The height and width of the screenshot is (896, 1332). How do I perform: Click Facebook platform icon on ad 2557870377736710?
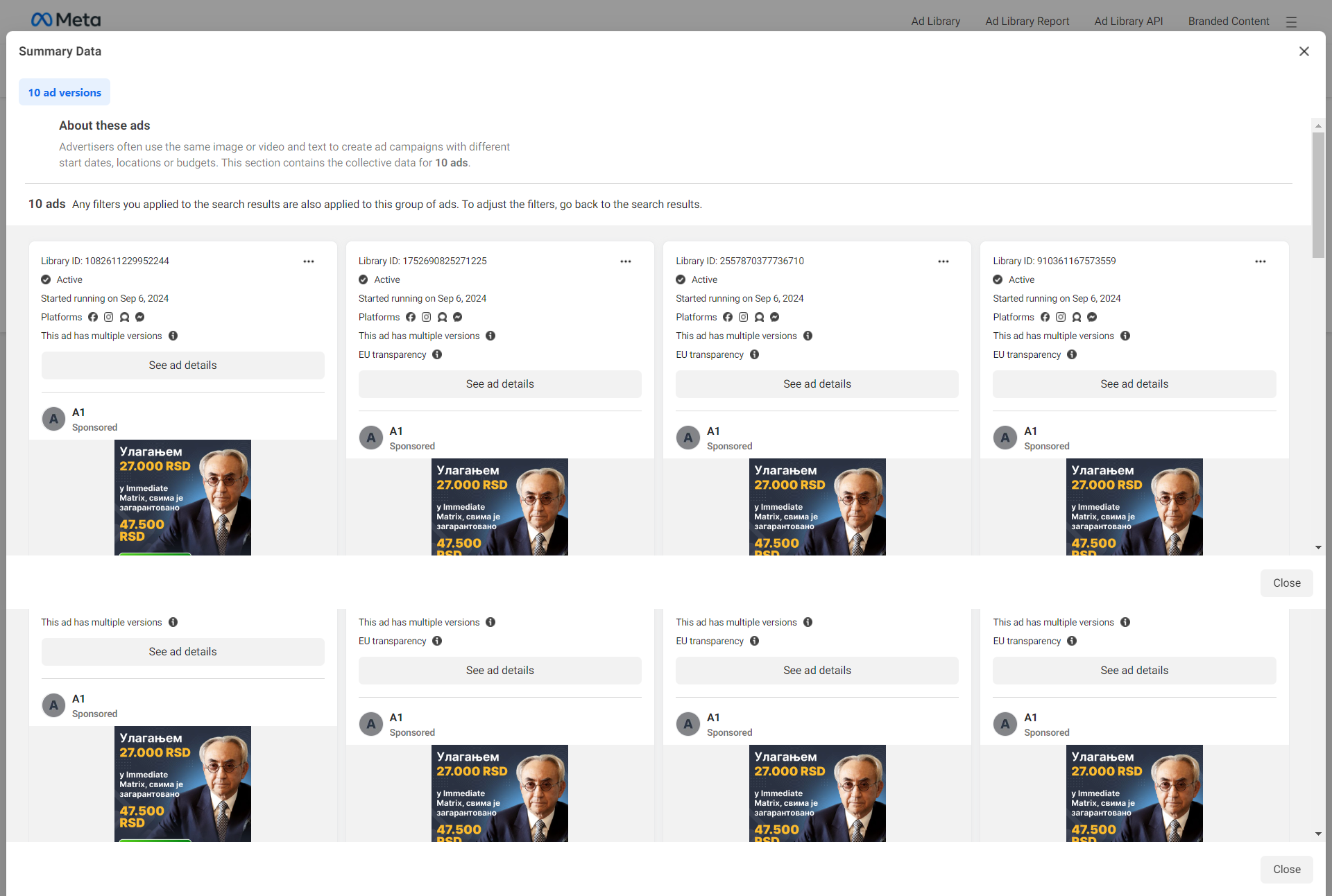tap(728, 317)
